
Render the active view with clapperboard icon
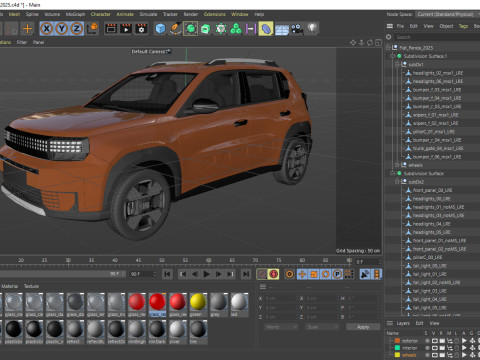111,29
